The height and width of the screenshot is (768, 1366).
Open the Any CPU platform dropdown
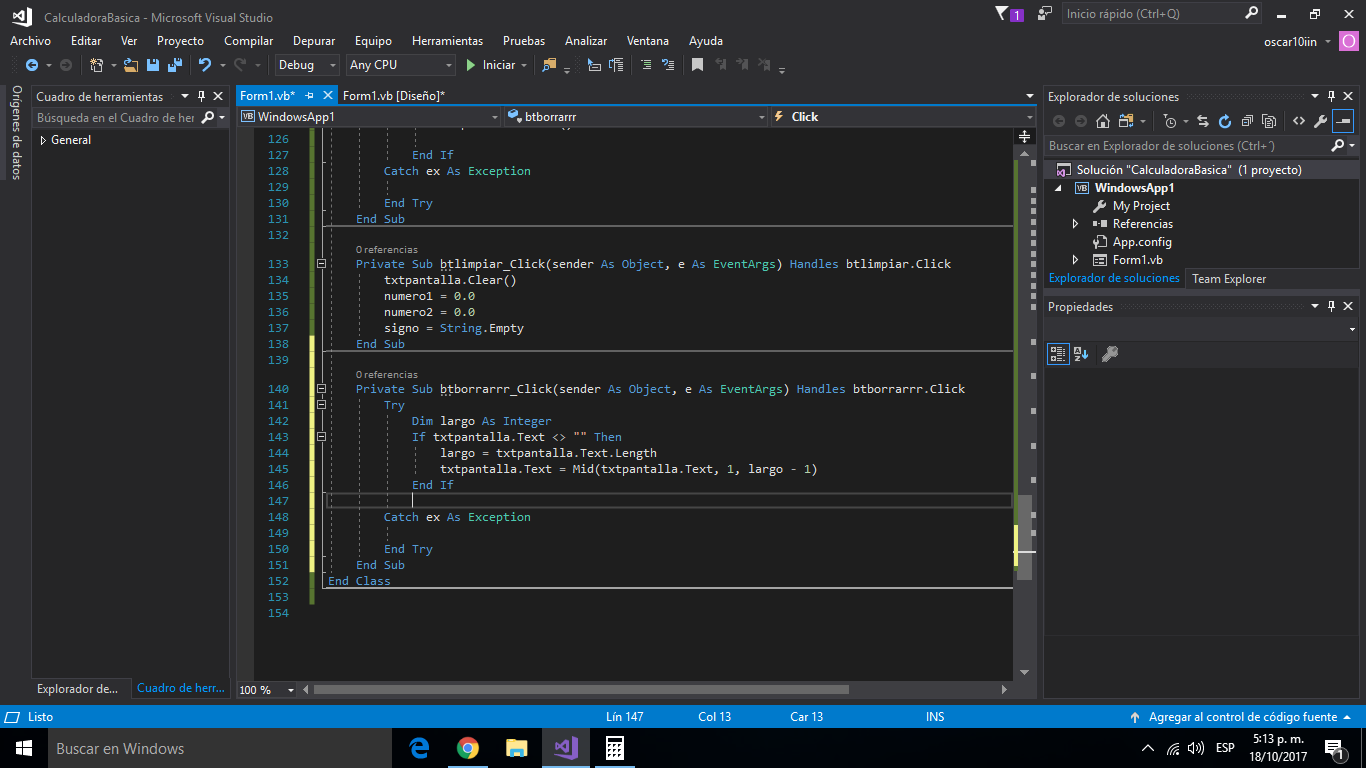point(401,65)
